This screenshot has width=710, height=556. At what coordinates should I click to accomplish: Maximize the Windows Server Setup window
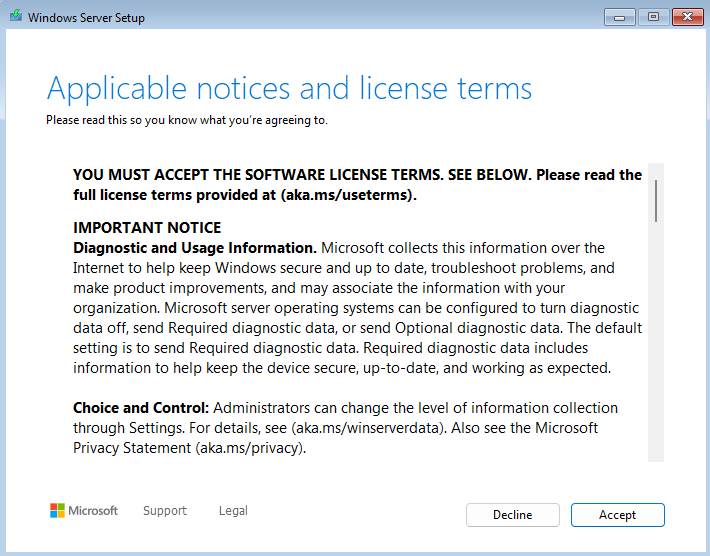click(x=653, y=17)
